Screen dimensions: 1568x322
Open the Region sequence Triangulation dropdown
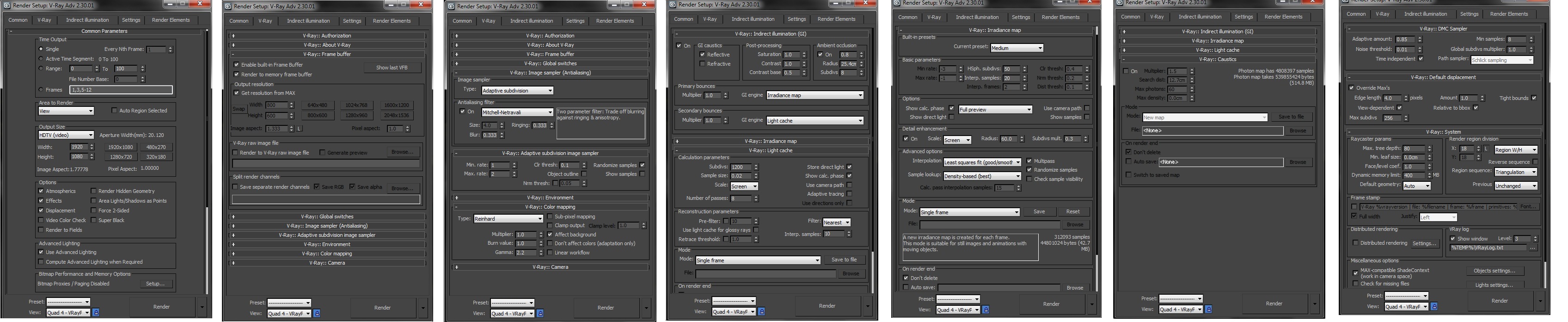click(x=1516, y=172)
